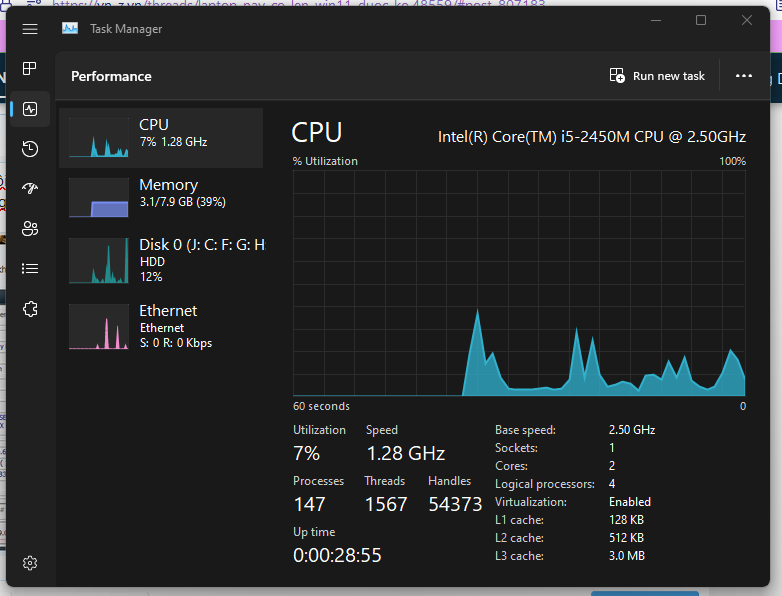Select the Disk 0 HDD entry
This screenshot has height=596, width=782.
pos(161,260)
